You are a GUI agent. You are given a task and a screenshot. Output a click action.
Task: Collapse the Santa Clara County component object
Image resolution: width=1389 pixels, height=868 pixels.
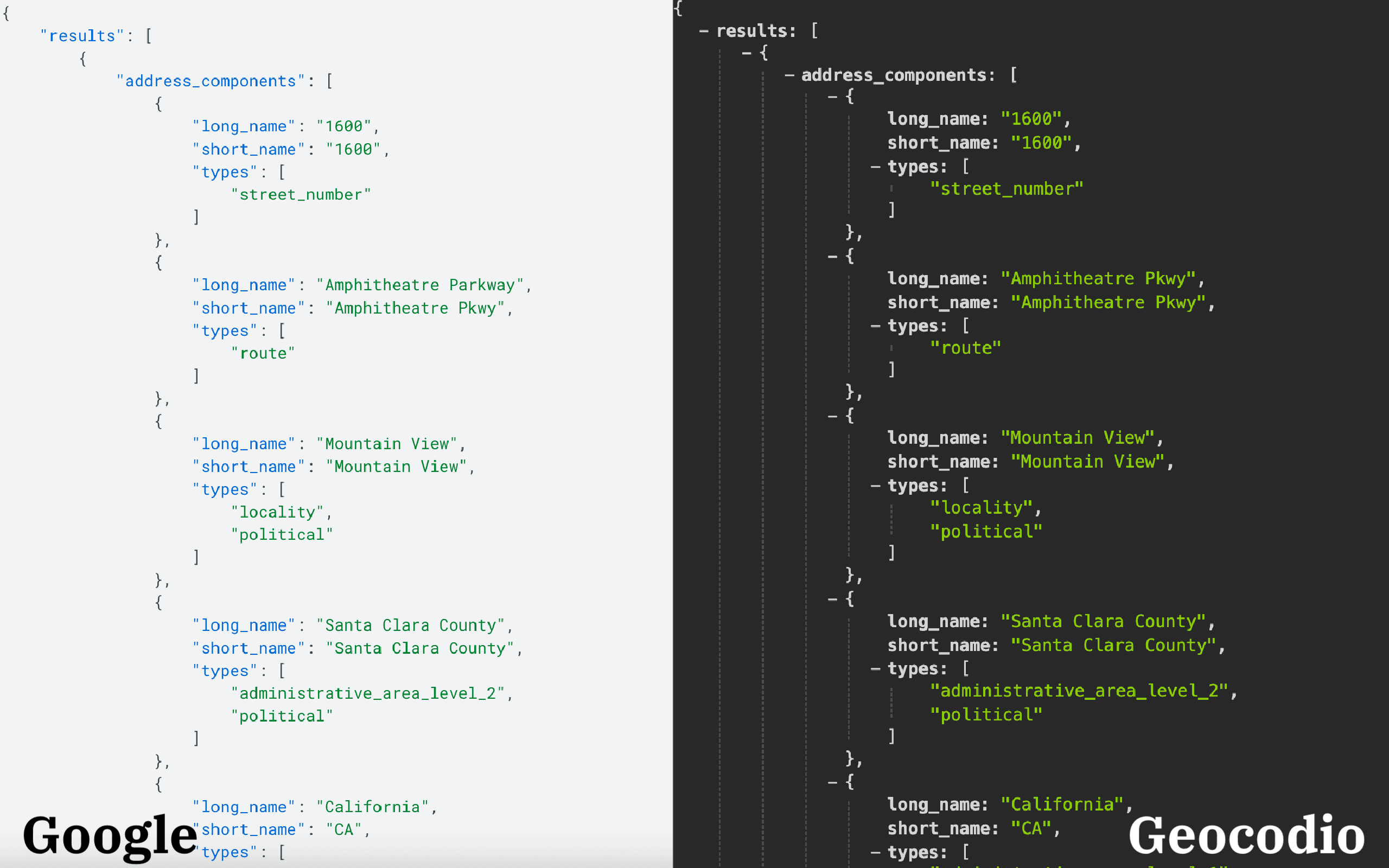[x=832, y=599]
